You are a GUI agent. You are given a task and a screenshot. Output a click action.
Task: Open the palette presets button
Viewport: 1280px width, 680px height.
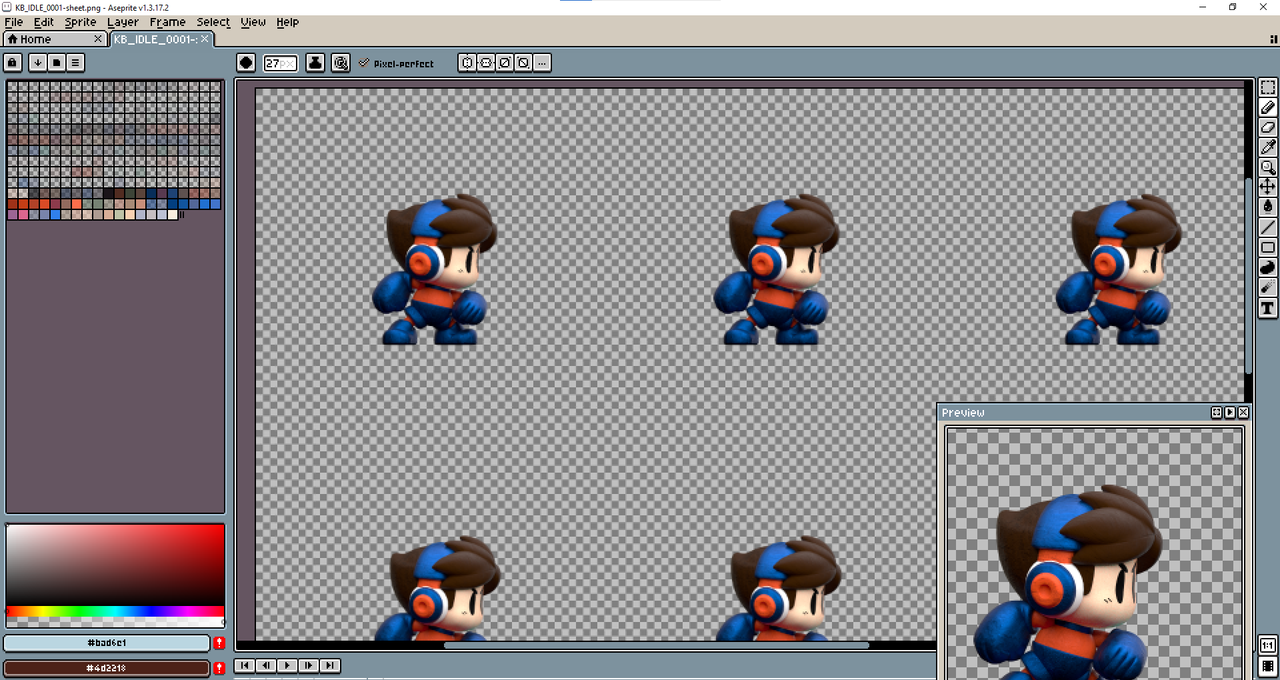pyautogui.click(x=56, y=62)
